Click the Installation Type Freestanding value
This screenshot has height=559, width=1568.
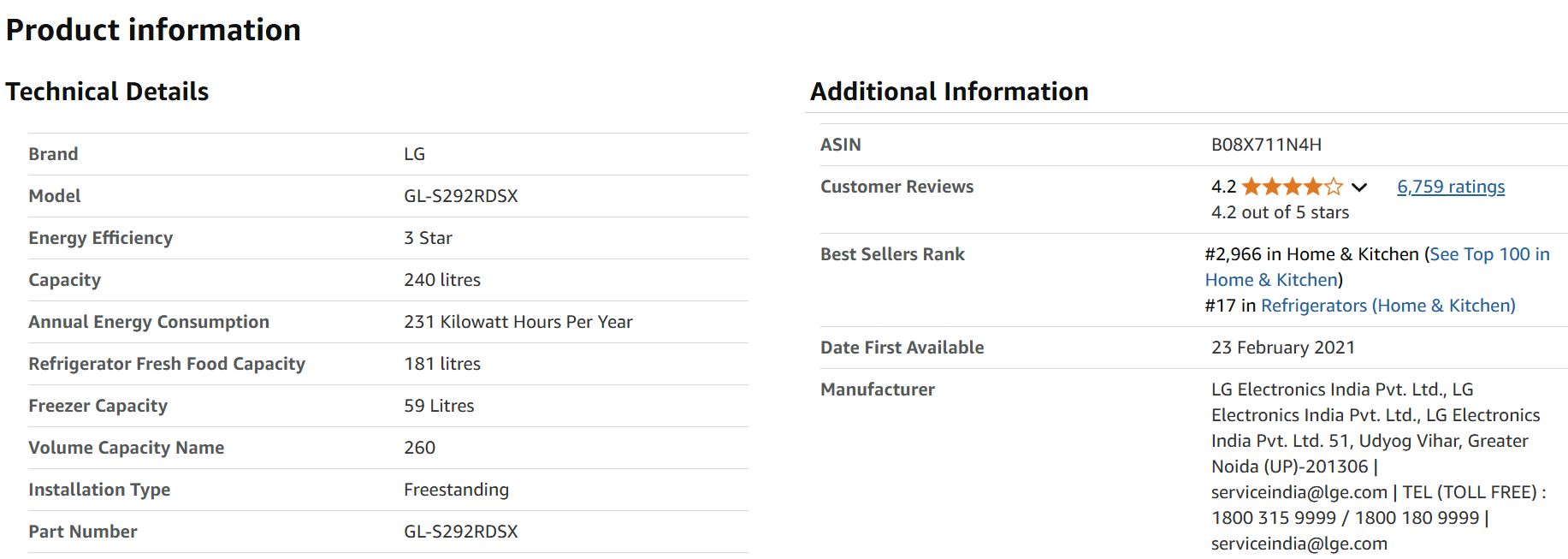(x=456, y=490)
